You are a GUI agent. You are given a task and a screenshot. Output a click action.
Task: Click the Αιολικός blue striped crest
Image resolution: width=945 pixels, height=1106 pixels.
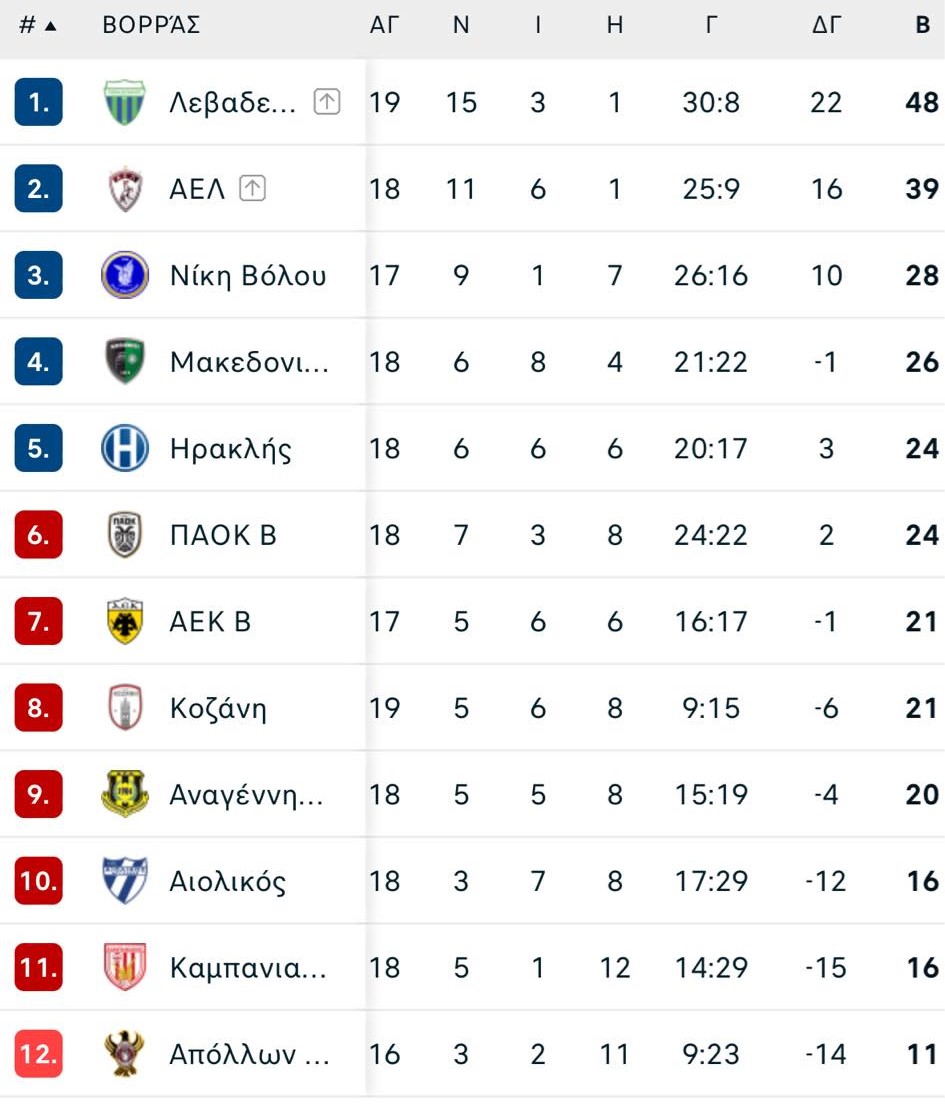point(125,881)
